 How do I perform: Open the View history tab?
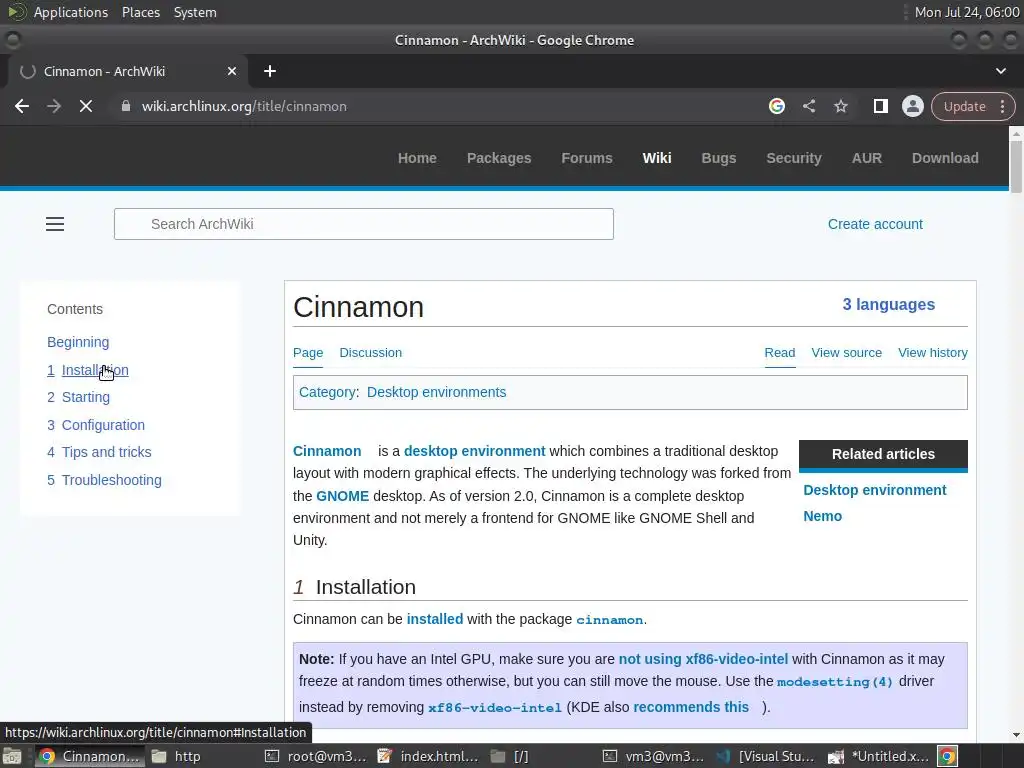[x=933, y=353]
